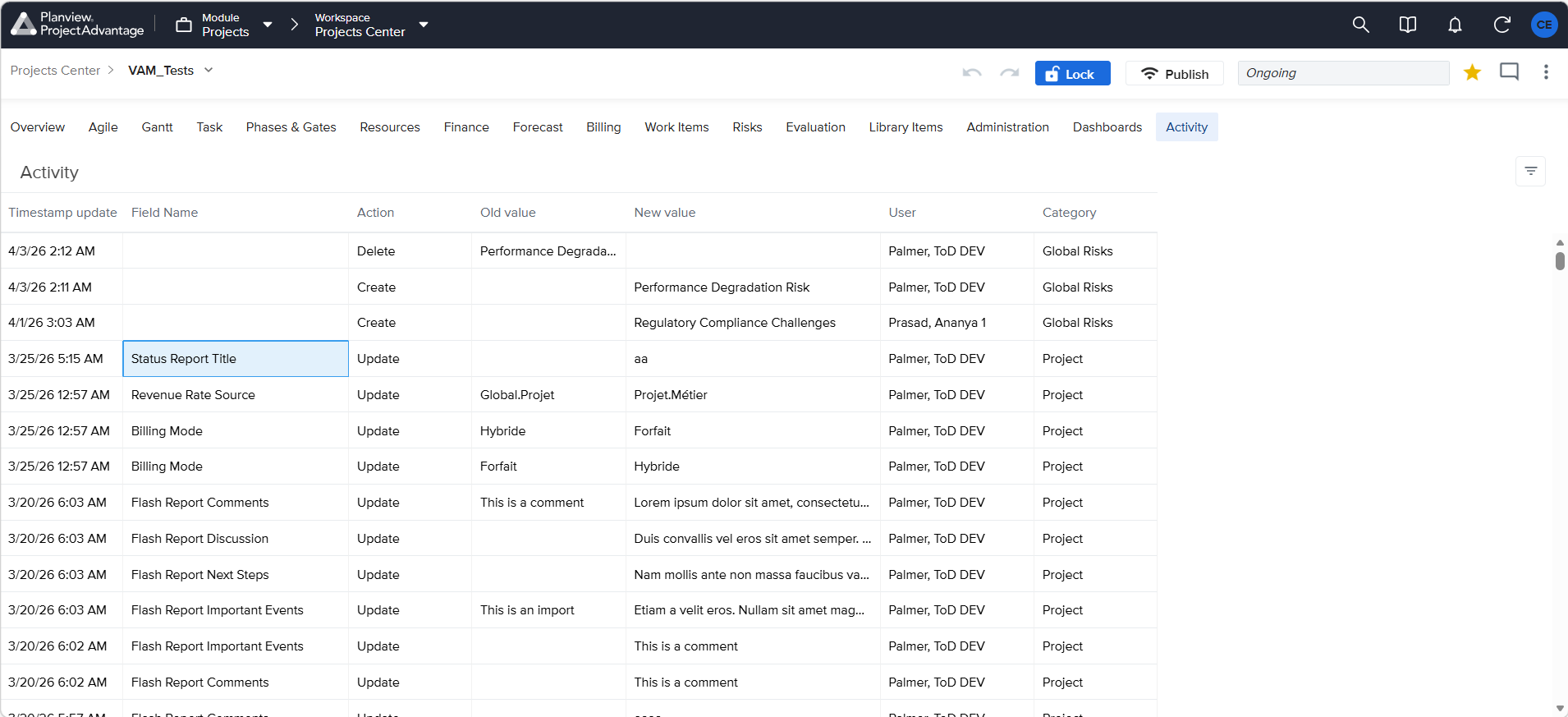Toggle the favorite star icon
The height and width of the screenshot is (717, 1568).
[1472, 72]
